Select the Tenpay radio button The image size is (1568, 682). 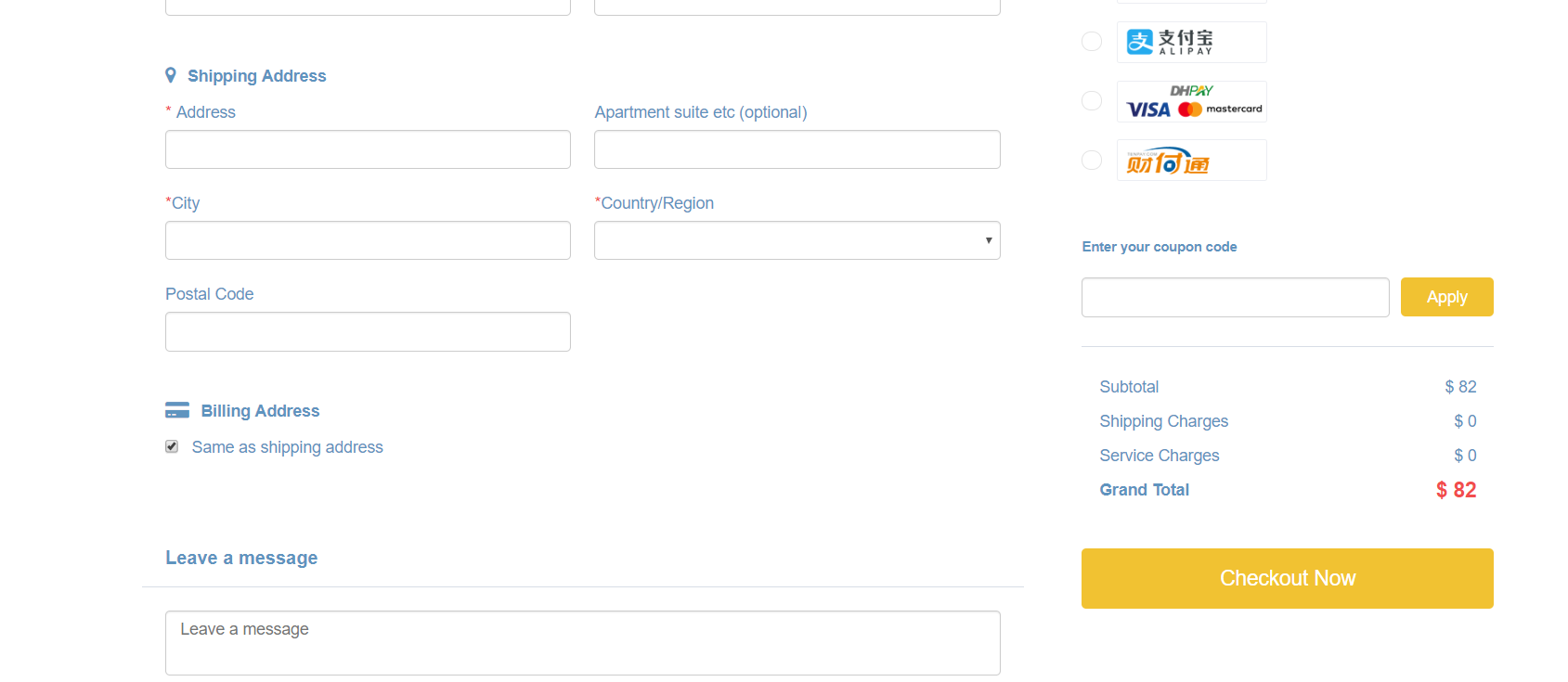1092,160
